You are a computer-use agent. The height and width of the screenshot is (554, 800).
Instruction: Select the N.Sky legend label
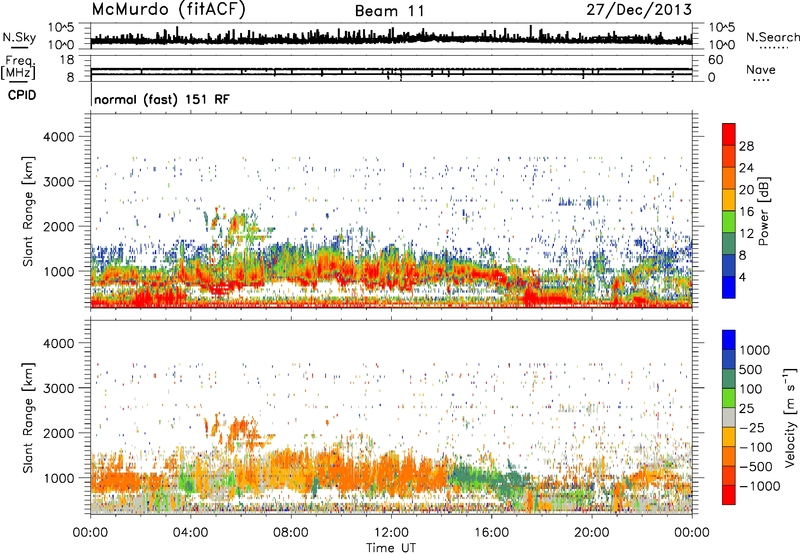point(19,37)
